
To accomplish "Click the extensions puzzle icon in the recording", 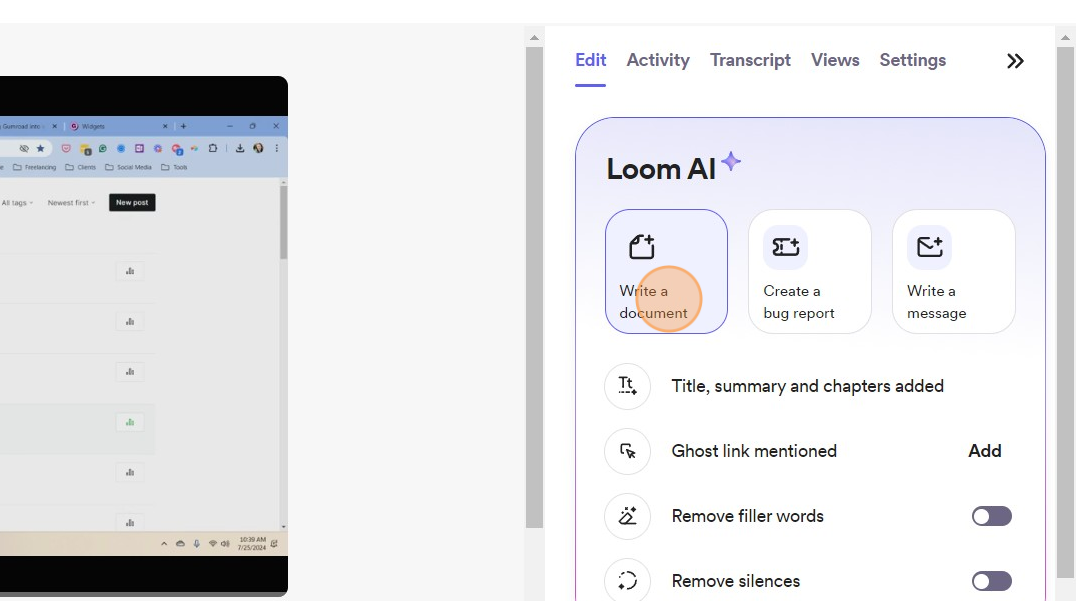I will pos(214,147).
